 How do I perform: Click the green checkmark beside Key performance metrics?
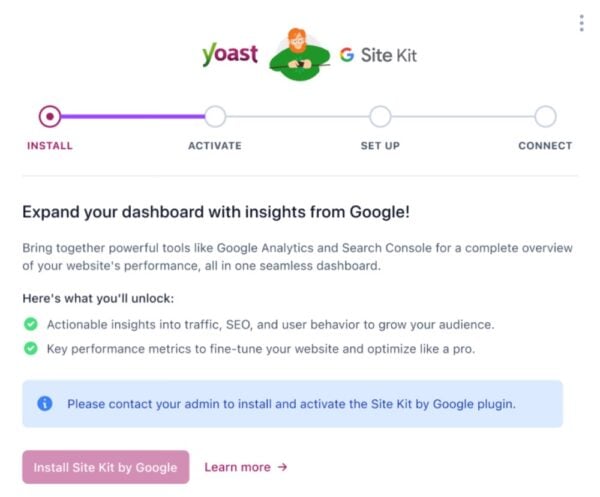31,349
